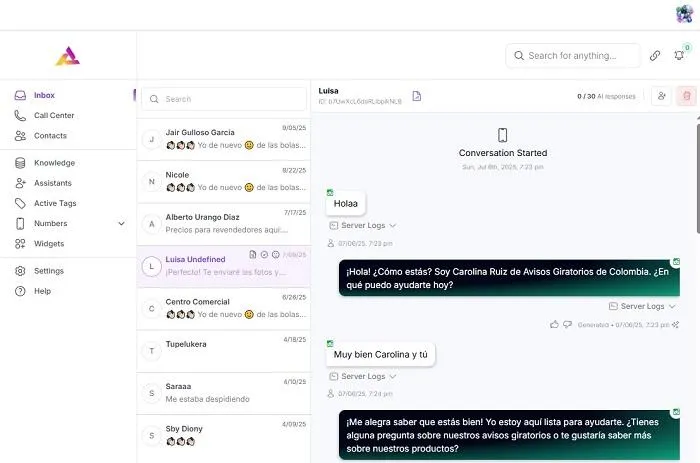Screen dimensions: 700x463
Task: Expand Server Logs under Carolina Ruiz greeting
Action: 642,306
